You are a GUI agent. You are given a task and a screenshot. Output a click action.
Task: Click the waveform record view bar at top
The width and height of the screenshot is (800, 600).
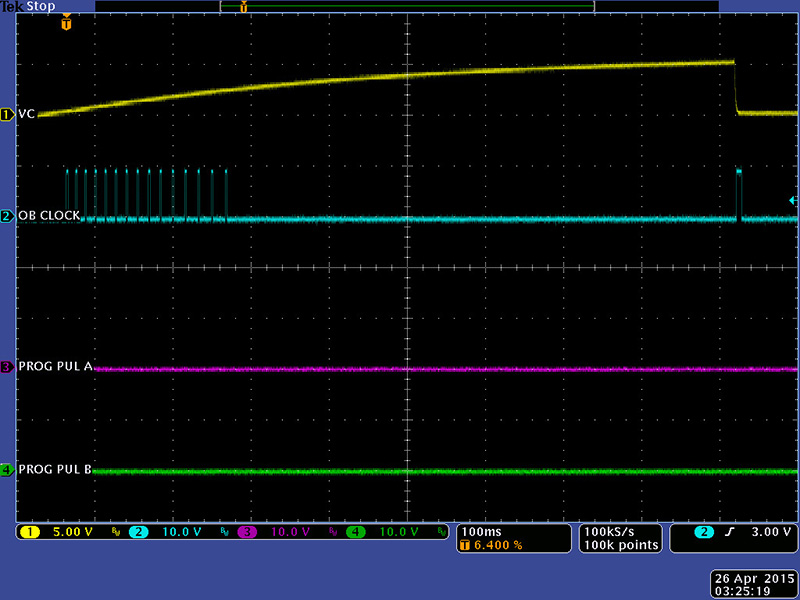(x=407, y=6)
